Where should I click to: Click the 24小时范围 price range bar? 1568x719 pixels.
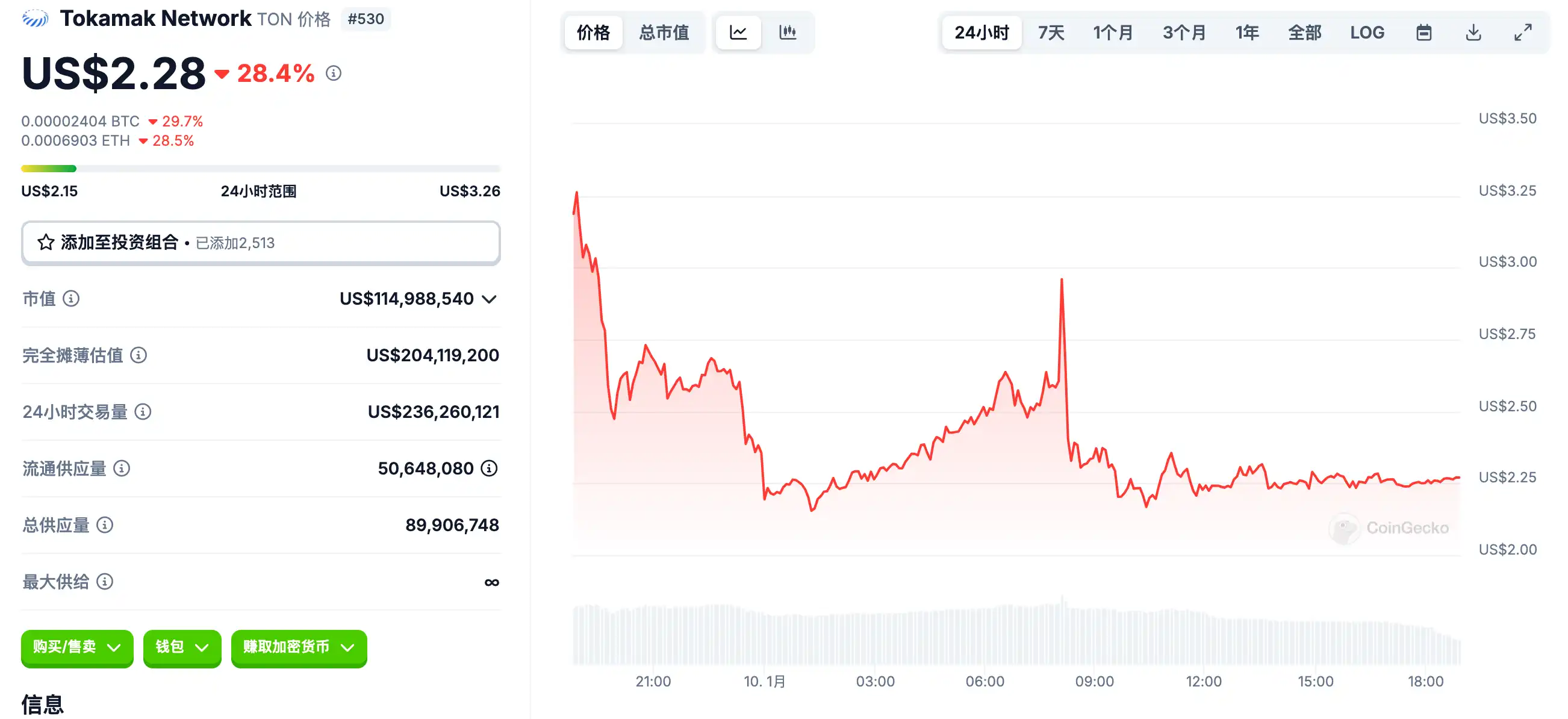[x=261, y=169]
